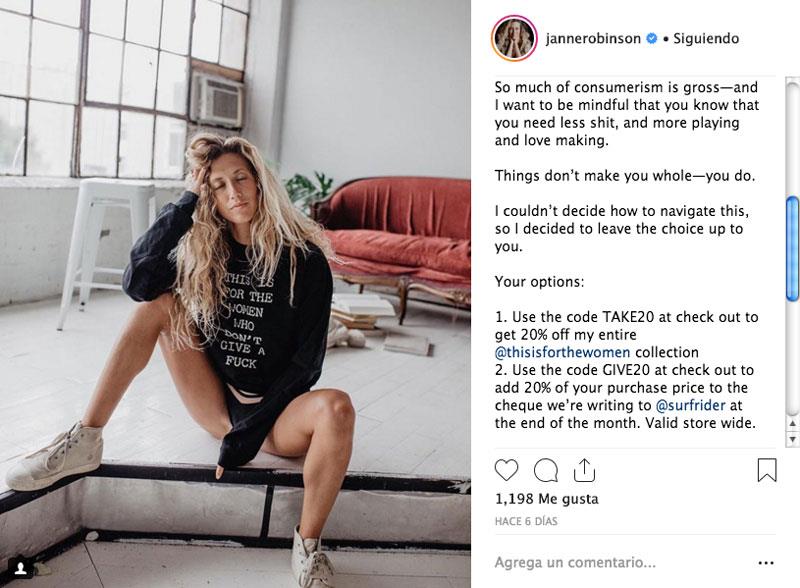Image resolution: width=800 pixels, height=588 pixels.
Task: Open the three-dot more options menu
Action: pyautogui.click(x=766, y=562)
